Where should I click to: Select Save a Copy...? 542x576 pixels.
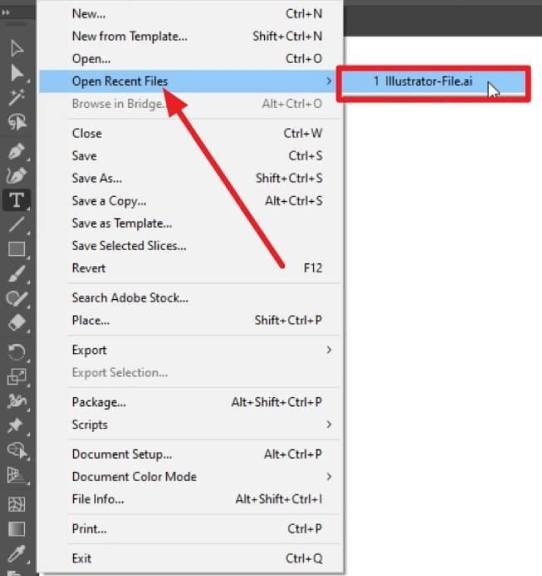click(x=191, y=201)
